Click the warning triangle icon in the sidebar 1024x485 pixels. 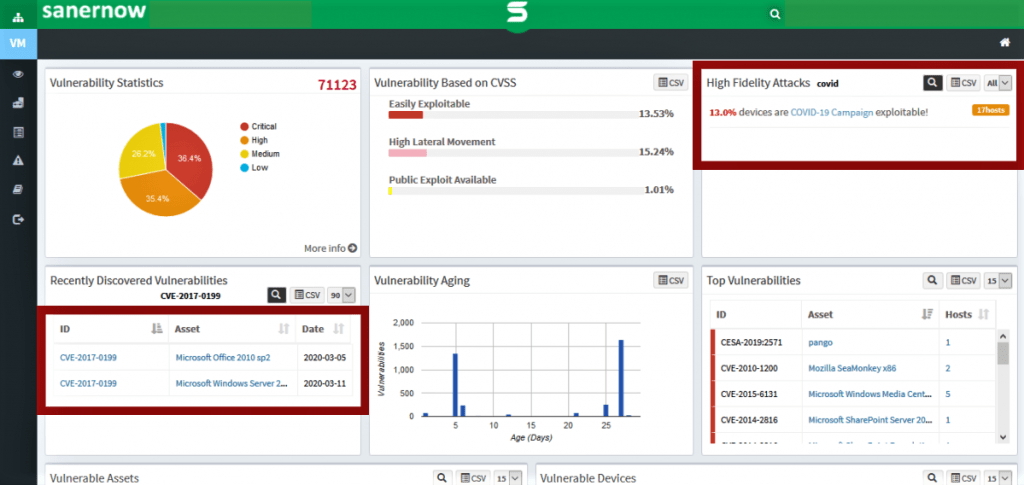pos(17,160)
